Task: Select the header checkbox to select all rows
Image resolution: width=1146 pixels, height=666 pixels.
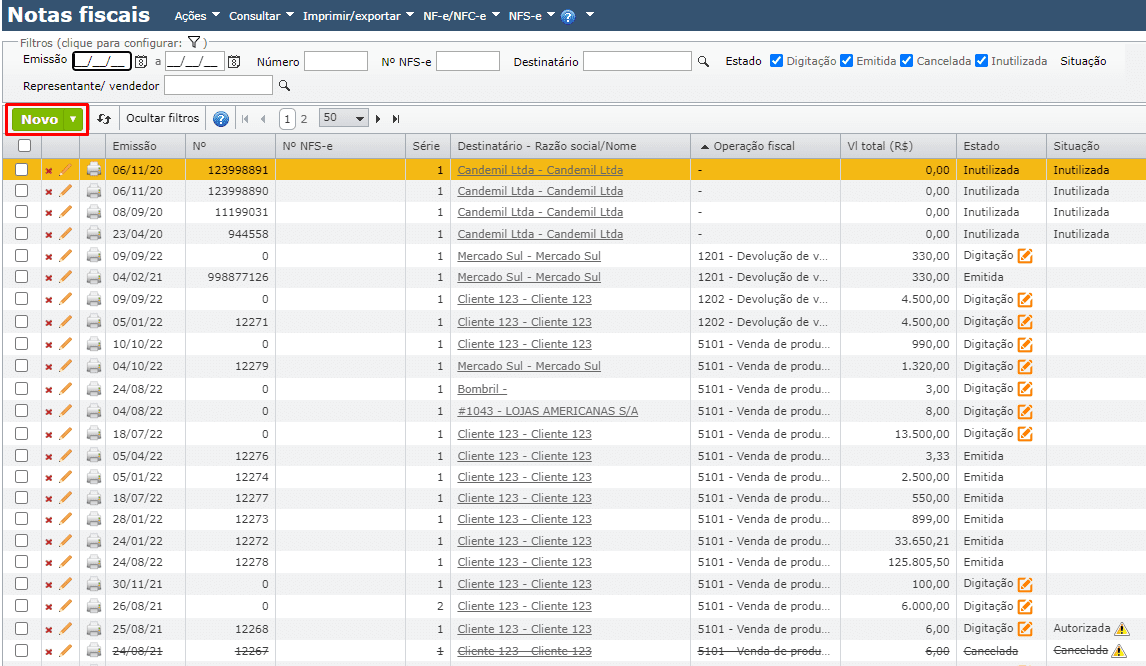Action: [21, 145]
